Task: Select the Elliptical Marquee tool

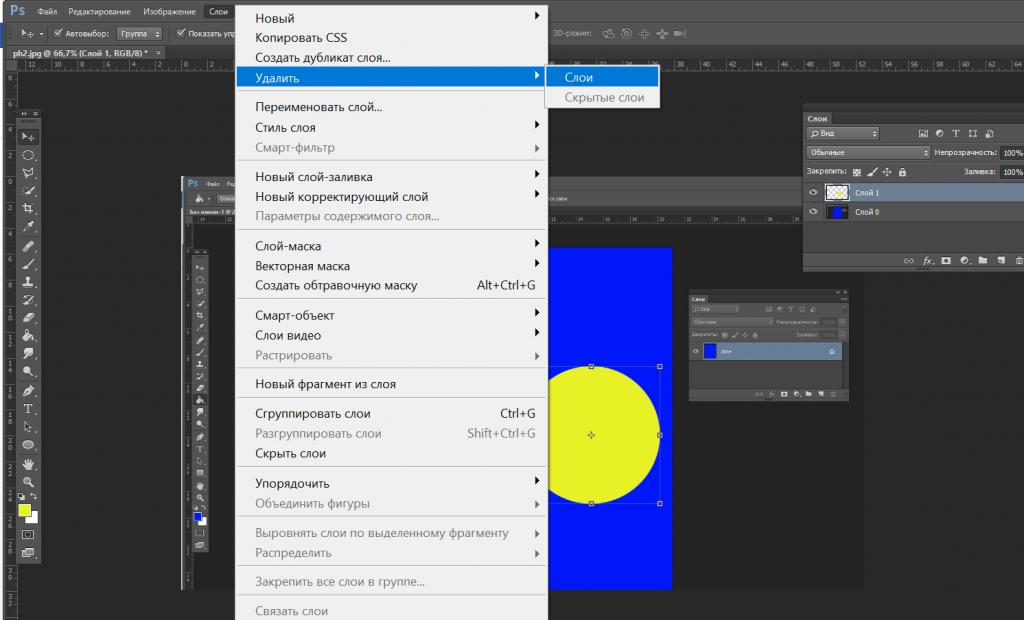Action: pos(29,155)
